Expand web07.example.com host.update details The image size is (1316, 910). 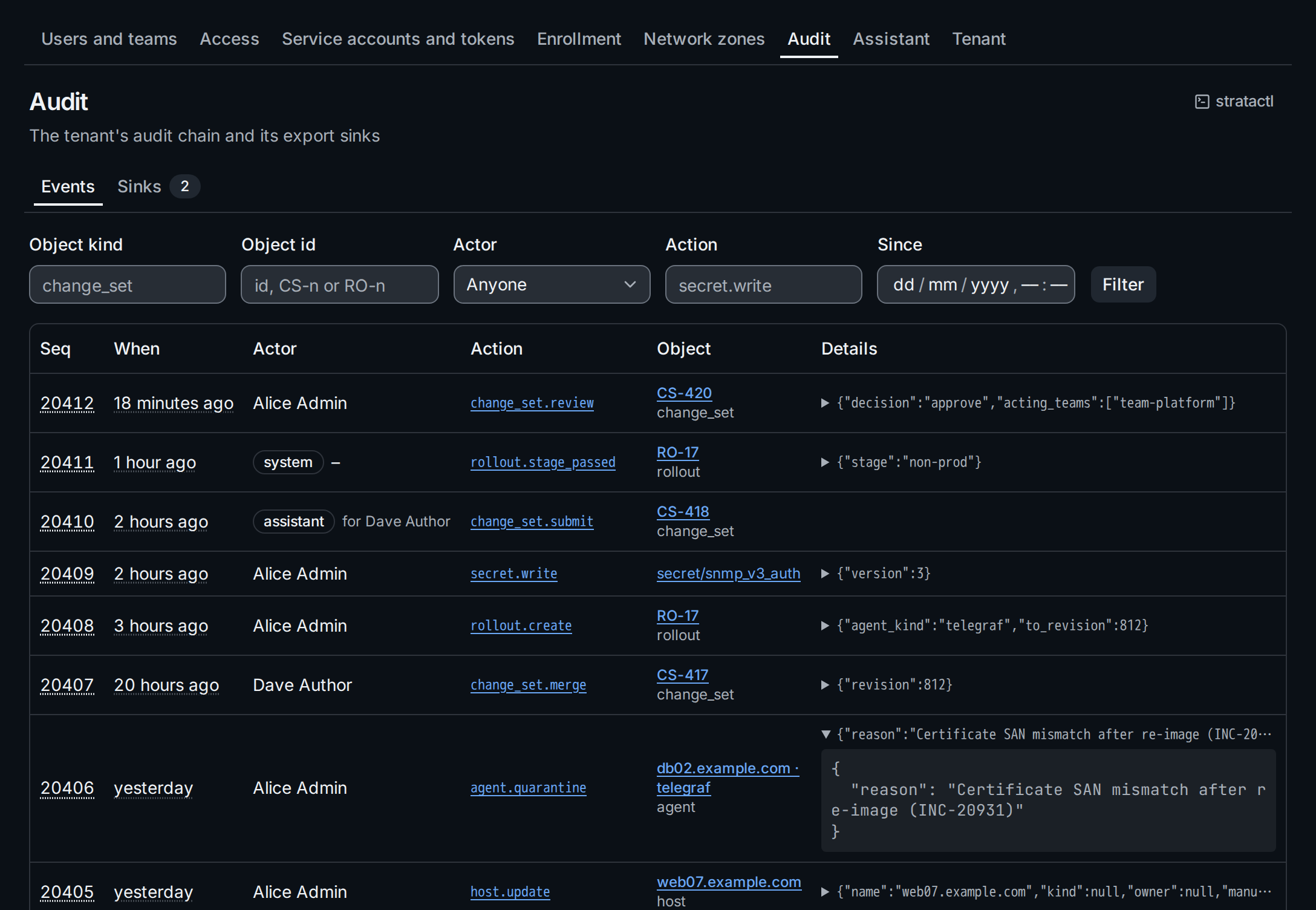tap(825, 892)
